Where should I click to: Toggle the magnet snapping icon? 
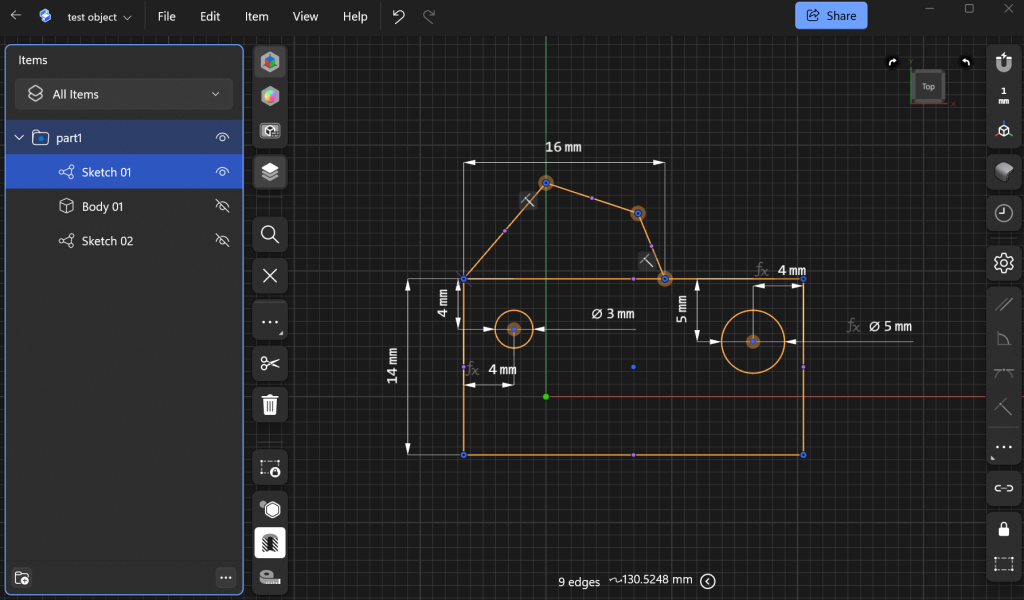coord(1003,62)
